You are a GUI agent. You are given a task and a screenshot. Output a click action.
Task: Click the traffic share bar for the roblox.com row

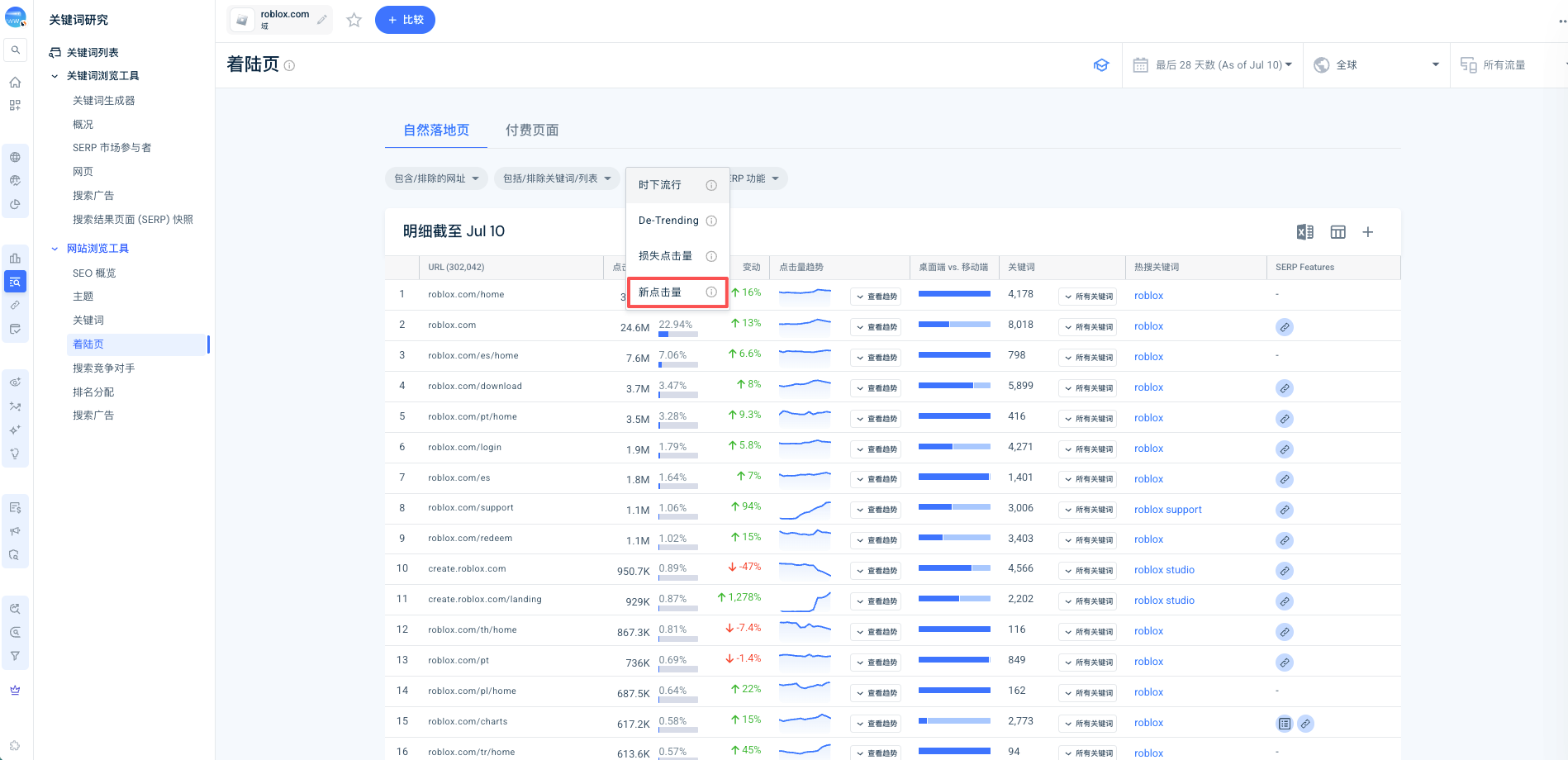click(x=678, y=335)
